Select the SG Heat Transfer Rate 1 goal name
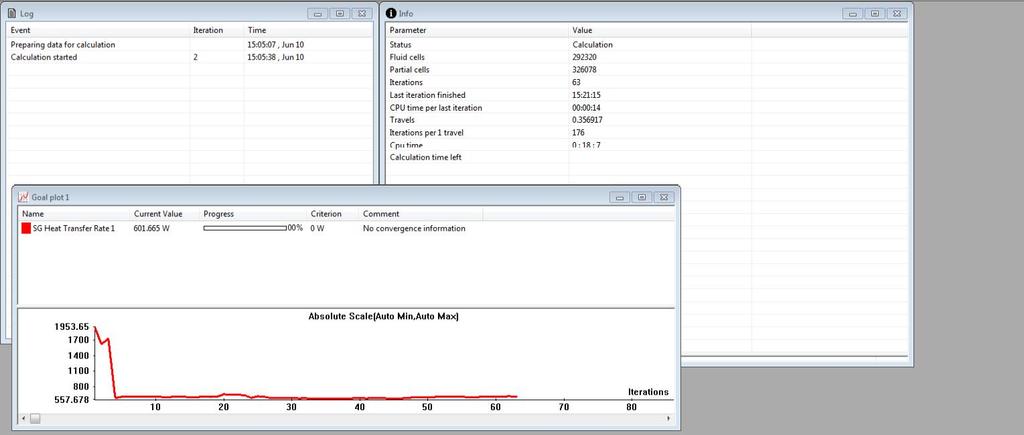The height and width of the screenshot is (435, 1024). (74, 229)
